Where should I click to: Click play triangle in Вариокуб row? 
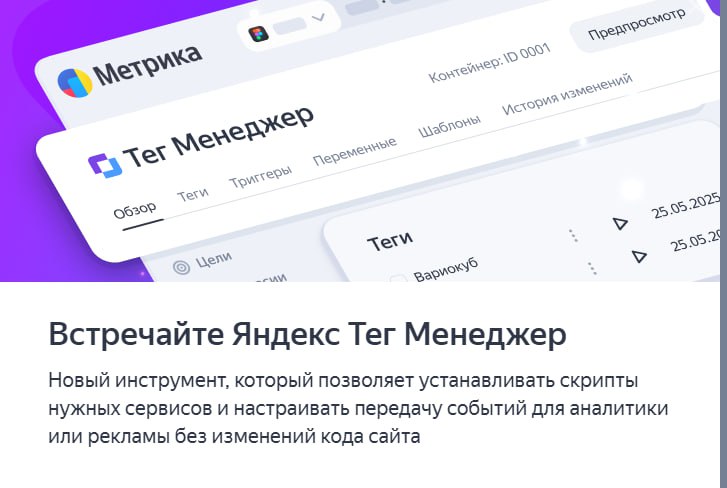pos(639,256)
